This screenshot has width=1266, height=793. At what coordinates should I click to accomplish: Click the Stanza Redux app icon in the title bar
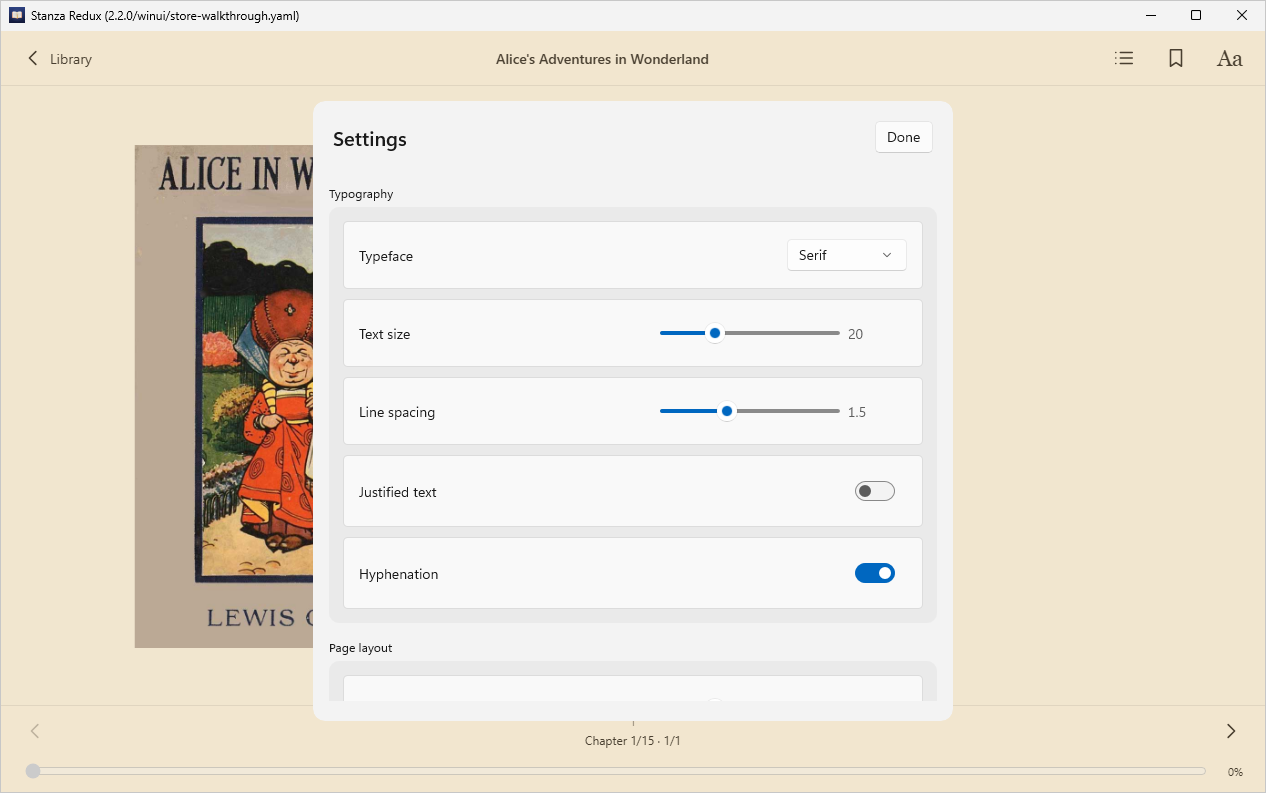[17, 15]
